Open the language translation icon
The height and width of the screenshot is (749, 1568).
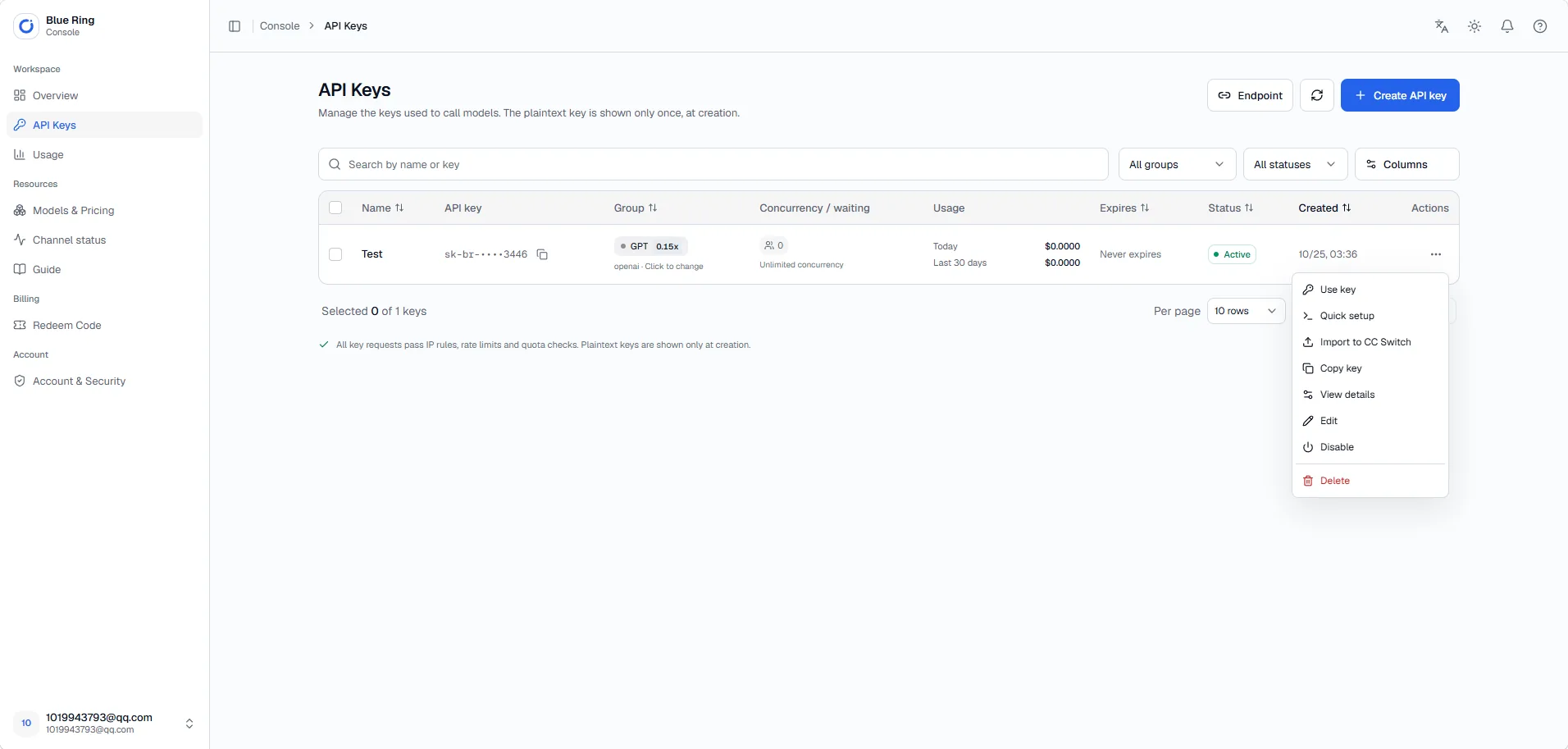click(x=1442, y=26)
